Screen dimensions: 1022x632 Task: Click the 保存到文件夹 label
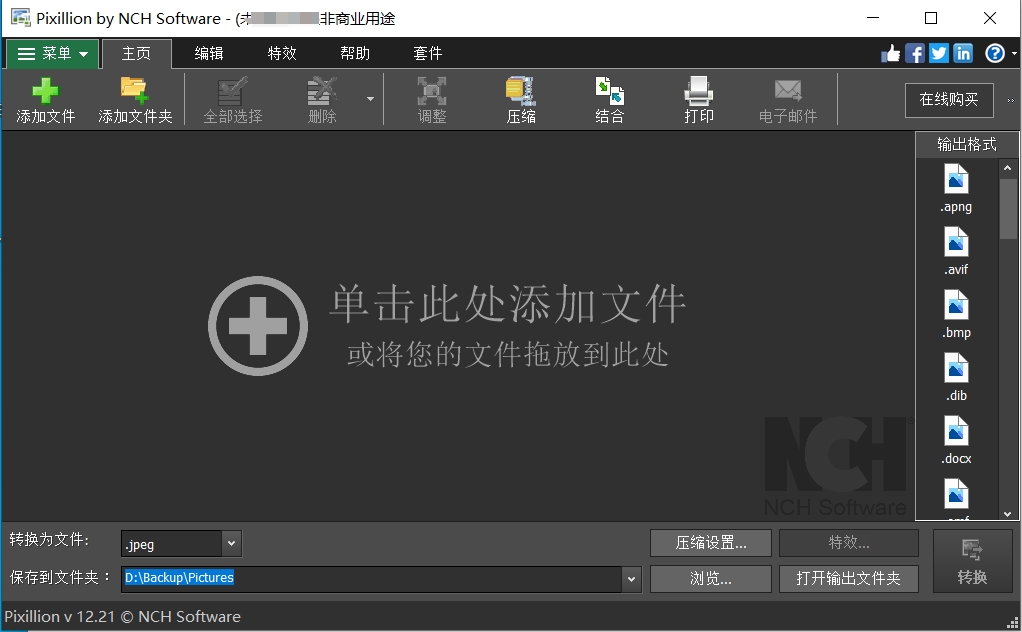tap(60, 577)
